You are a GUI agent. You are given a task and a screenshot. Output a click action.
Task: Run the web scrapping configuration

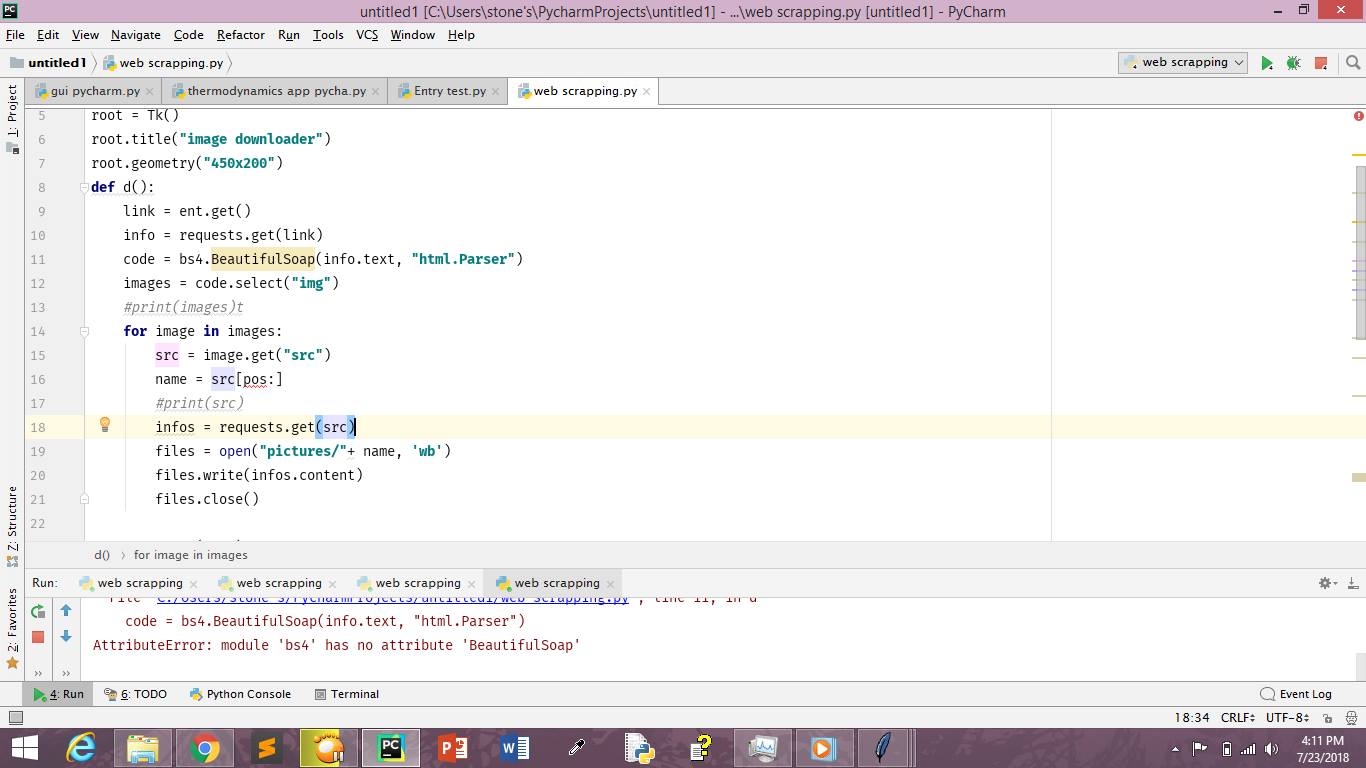1267,63
